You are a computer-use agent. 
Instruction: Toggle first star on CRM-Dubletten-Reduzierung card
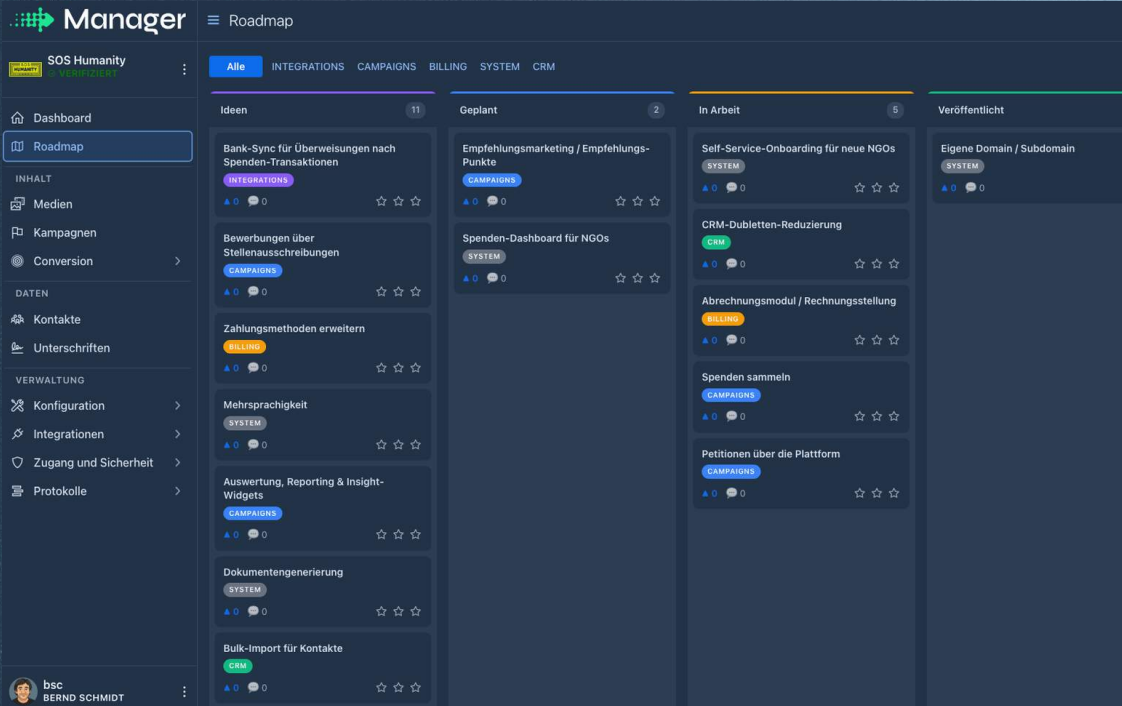tap(859, 264)
